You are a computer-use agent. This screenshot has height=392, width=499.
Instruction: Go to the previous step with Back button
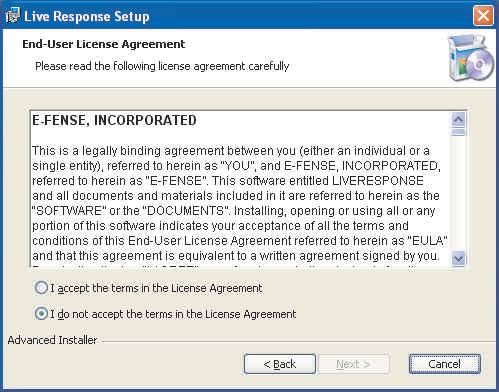tap(280, 364)
